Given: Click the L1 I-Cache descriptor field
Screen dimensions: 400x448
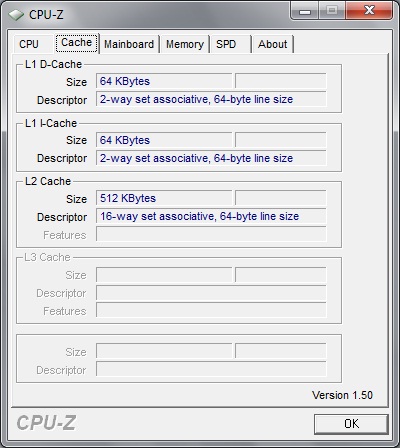Looking at the screenshot, I should point(211,158).
